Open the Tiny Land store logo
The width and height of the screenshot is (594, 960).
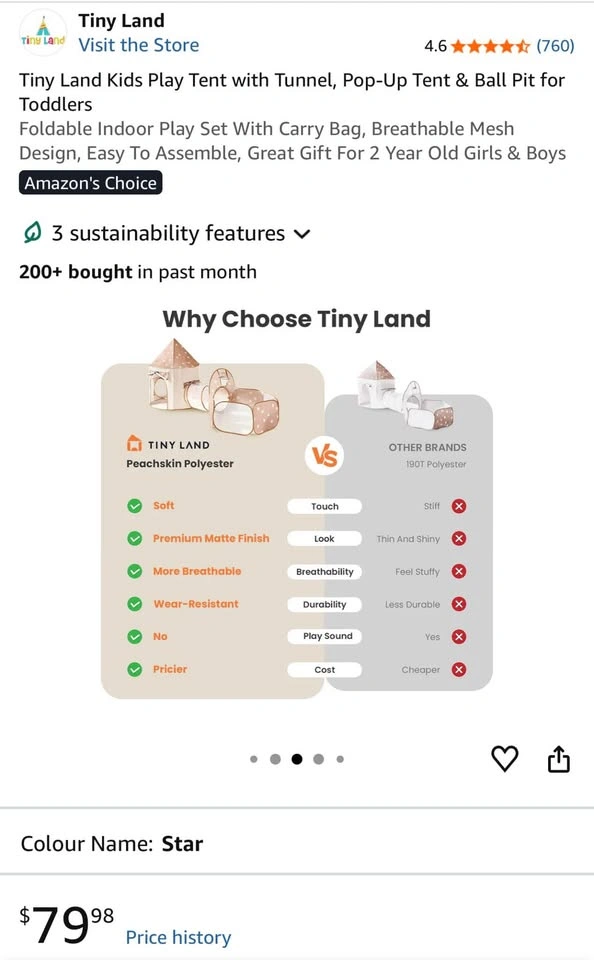[x=43, y=33]
